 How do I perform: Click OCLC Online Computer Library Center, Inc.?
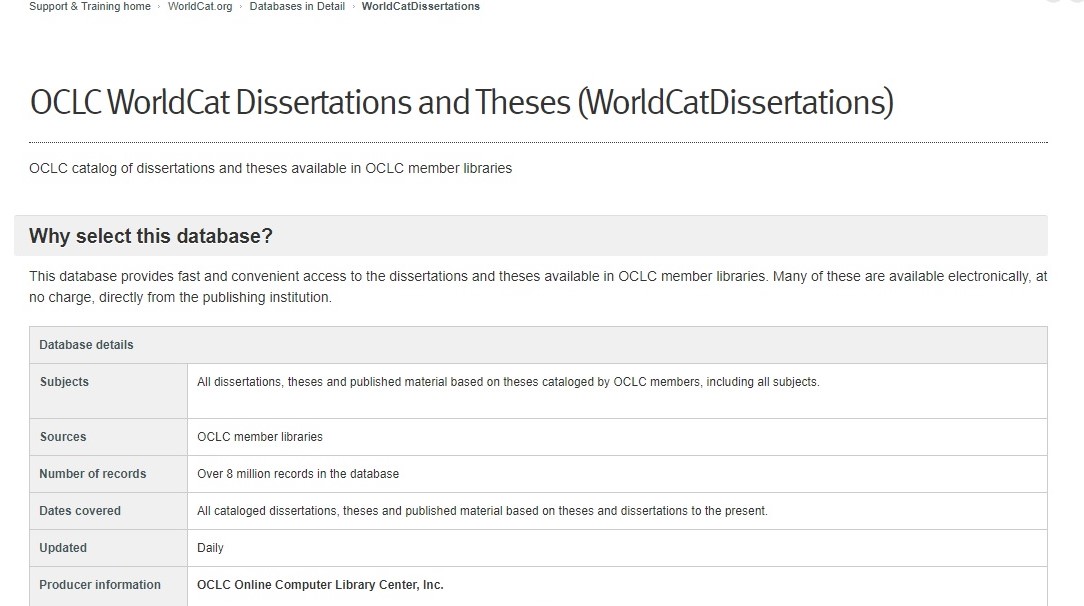[x=320, y=585]
